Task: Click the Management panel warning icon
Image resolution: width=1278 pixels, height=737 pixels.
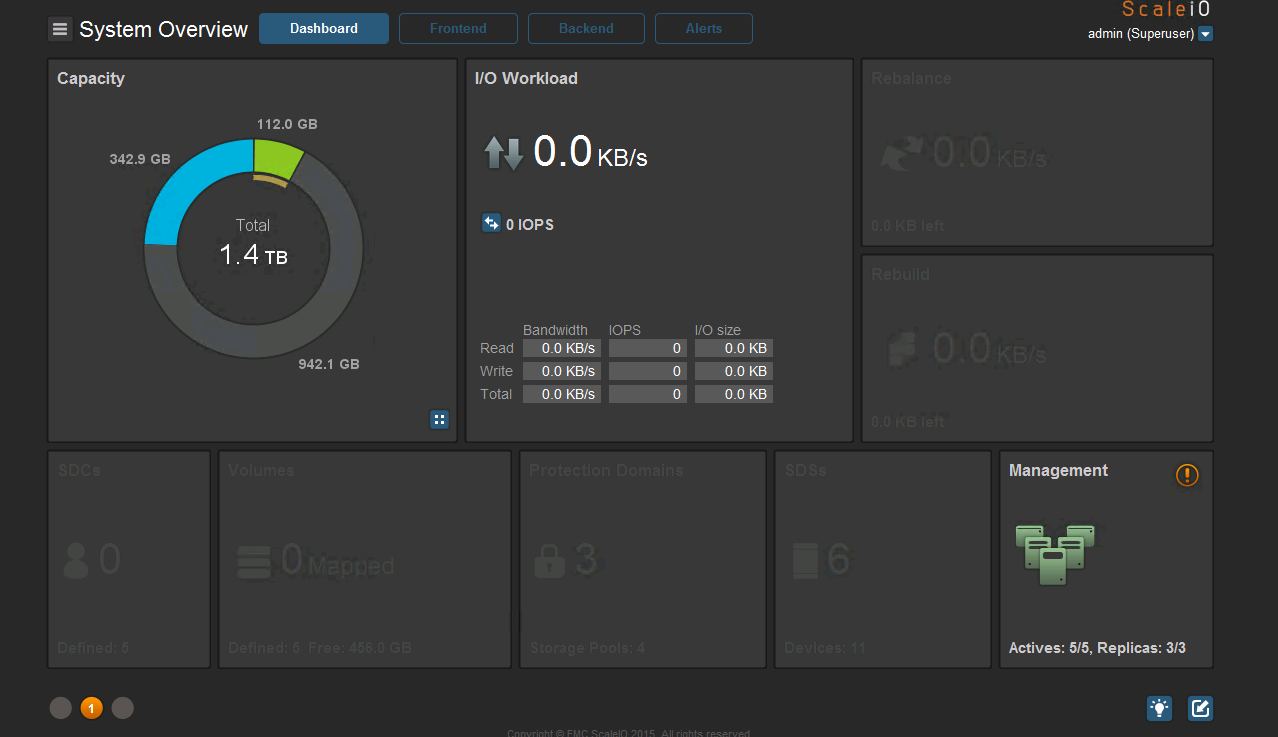Action: pyautogui.click(x=1187, y=475)
